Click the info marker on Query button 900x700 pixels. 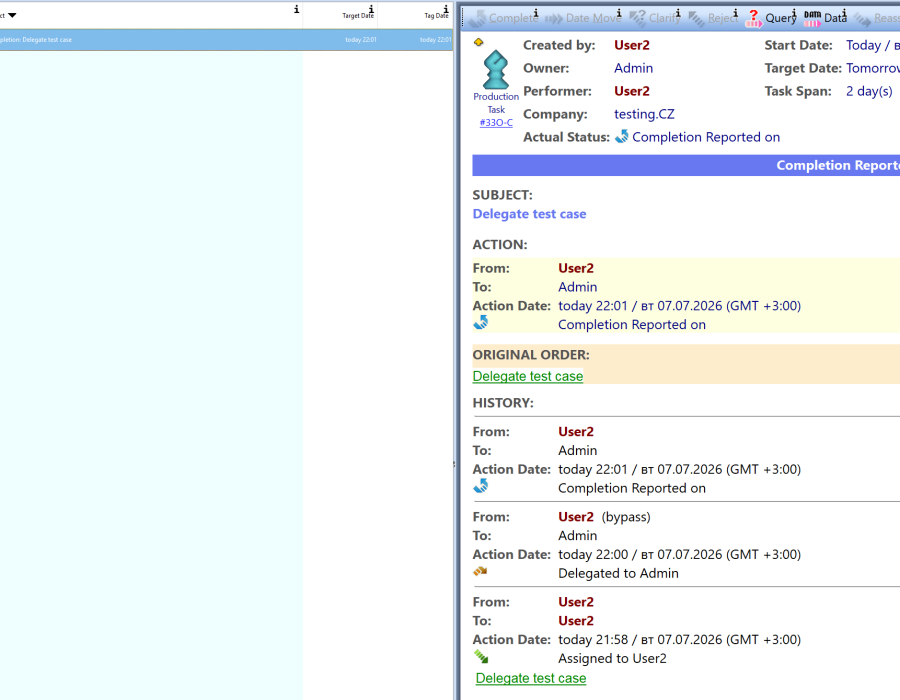pos(794,13)
